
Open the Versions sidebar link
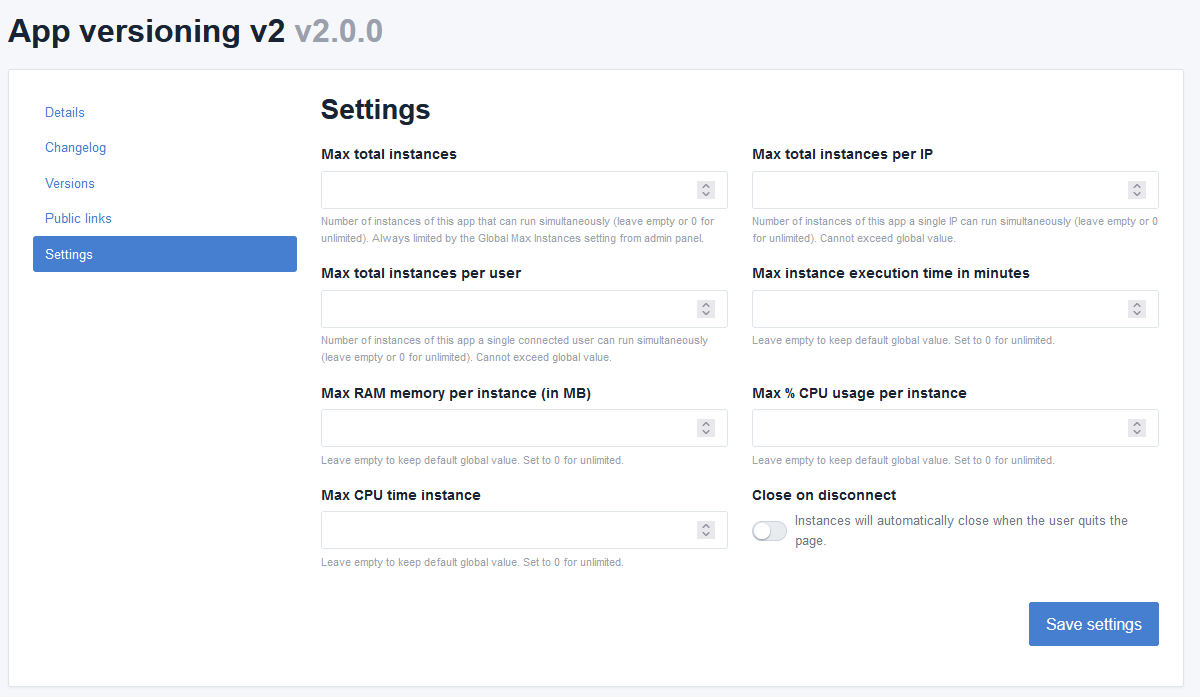click(x=70, y=183)
